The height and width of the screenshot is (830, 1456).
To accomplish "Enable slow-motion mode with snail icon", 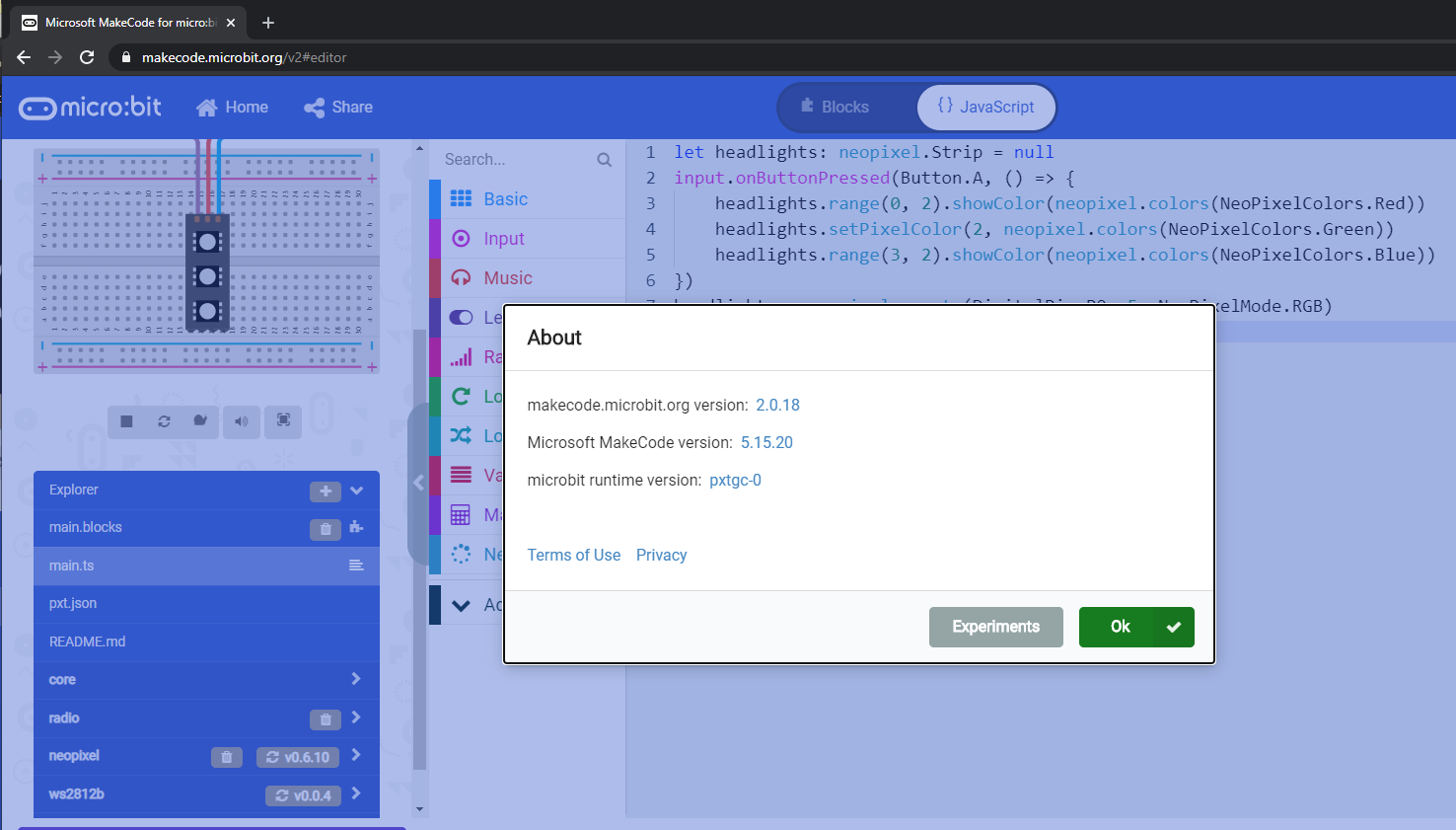I will coord(201,421).
